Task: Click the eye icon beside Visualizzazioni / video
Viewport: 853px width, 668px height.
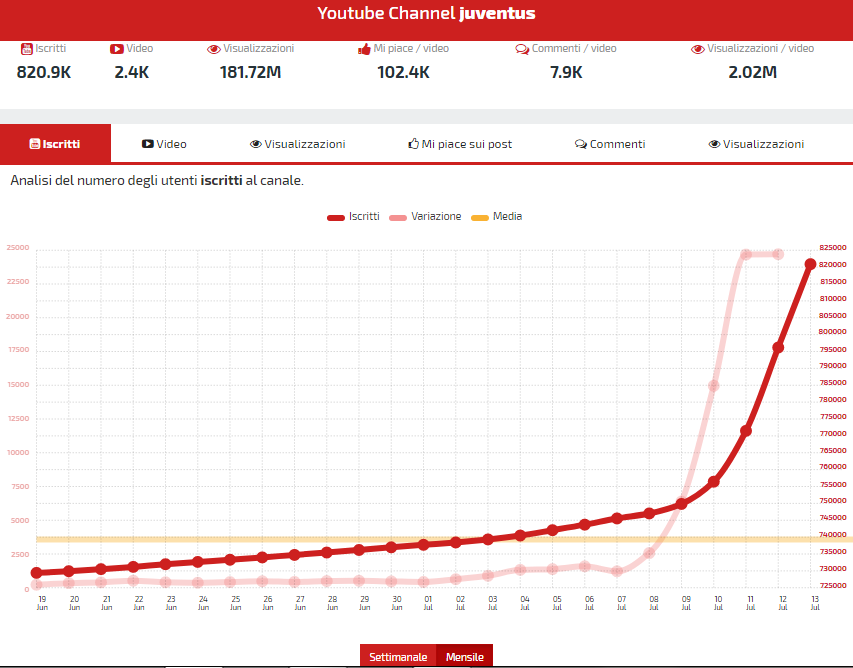Action: point(698,50)
